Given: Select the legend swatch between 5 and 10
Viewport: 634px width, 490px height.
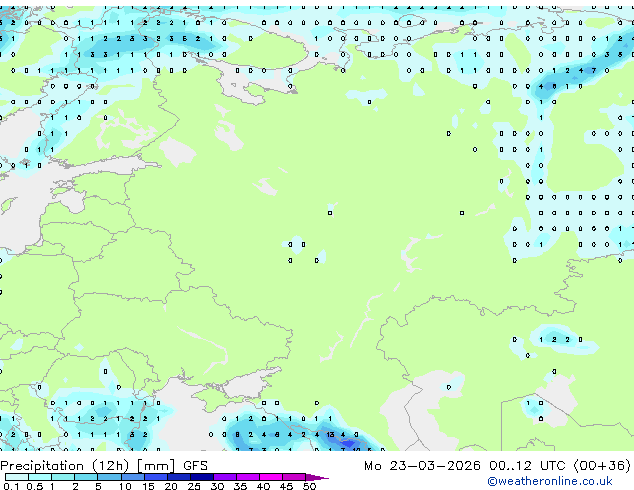Looking at the screenshot, I should pyautogui.click(x=109, y=477).
